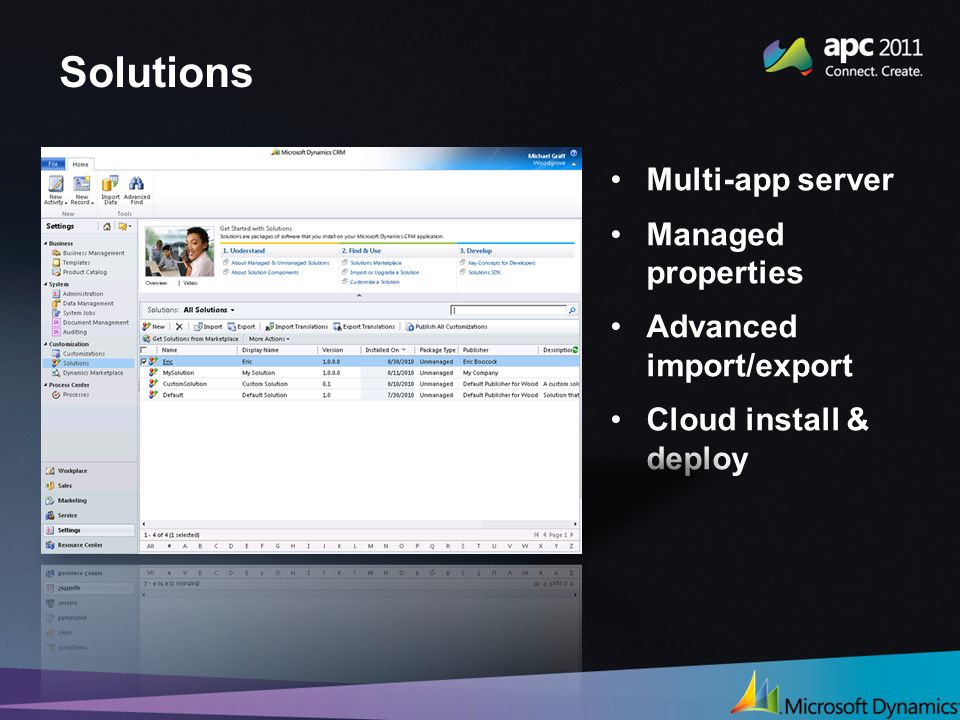Open the New Record ribbon icon
This screenshot has width=960, height=720.
(81, 190)
